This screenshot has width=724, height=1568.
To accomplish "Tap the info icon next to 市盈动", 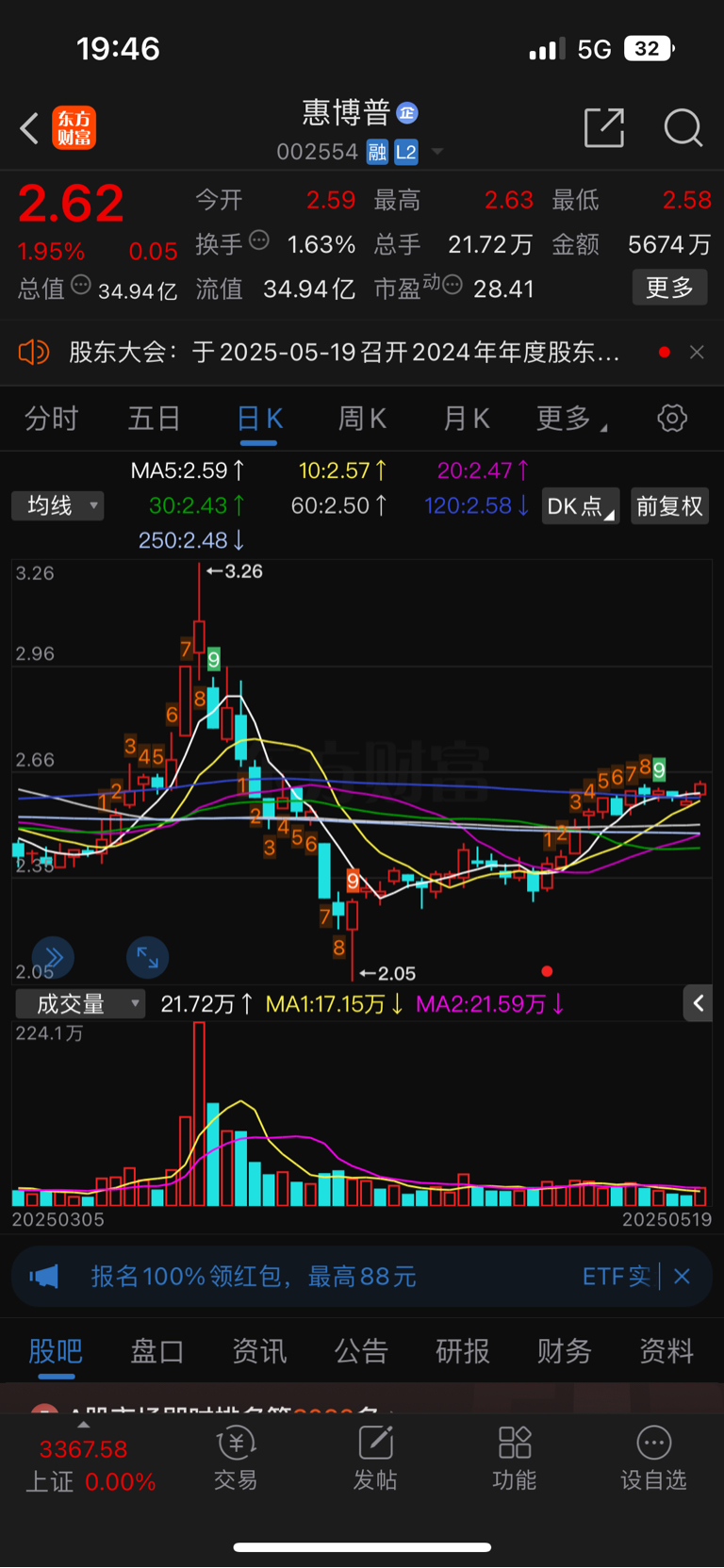I will [x=452, y=285].
